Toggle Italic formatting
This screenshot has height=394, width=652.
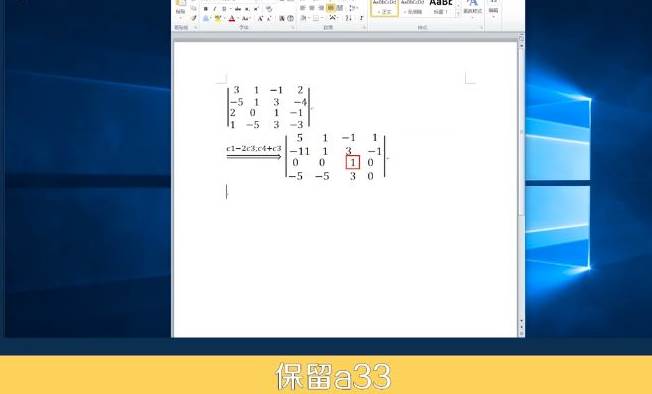215,9
